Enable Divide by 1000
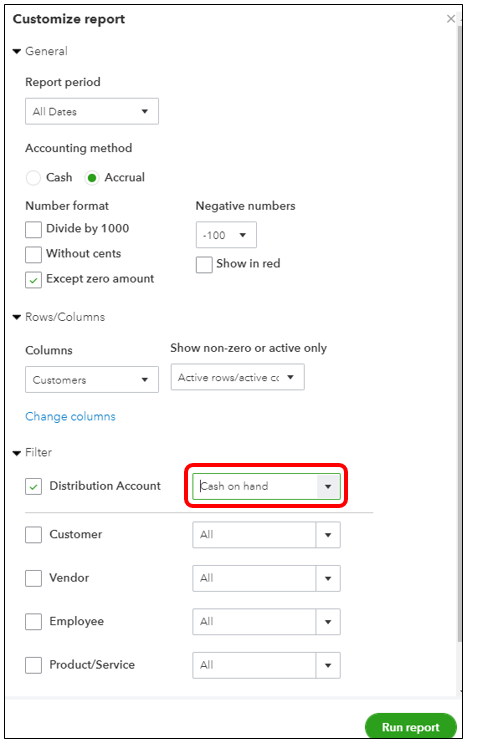Image resolution: width=477 pixels, height=744 pixels. (33, 229)
